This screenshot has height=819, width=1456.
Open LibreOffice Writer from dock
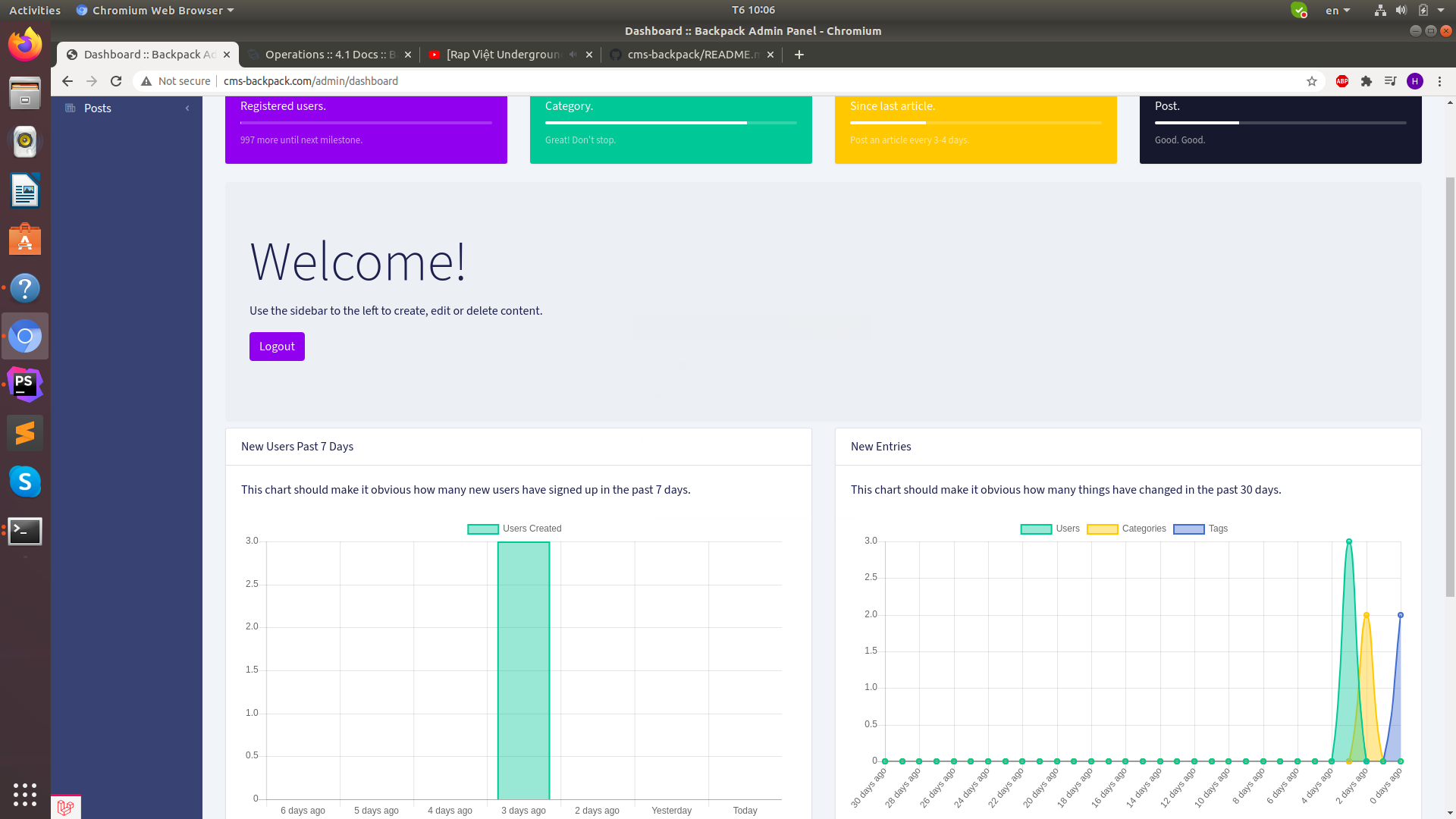(25, 190)
